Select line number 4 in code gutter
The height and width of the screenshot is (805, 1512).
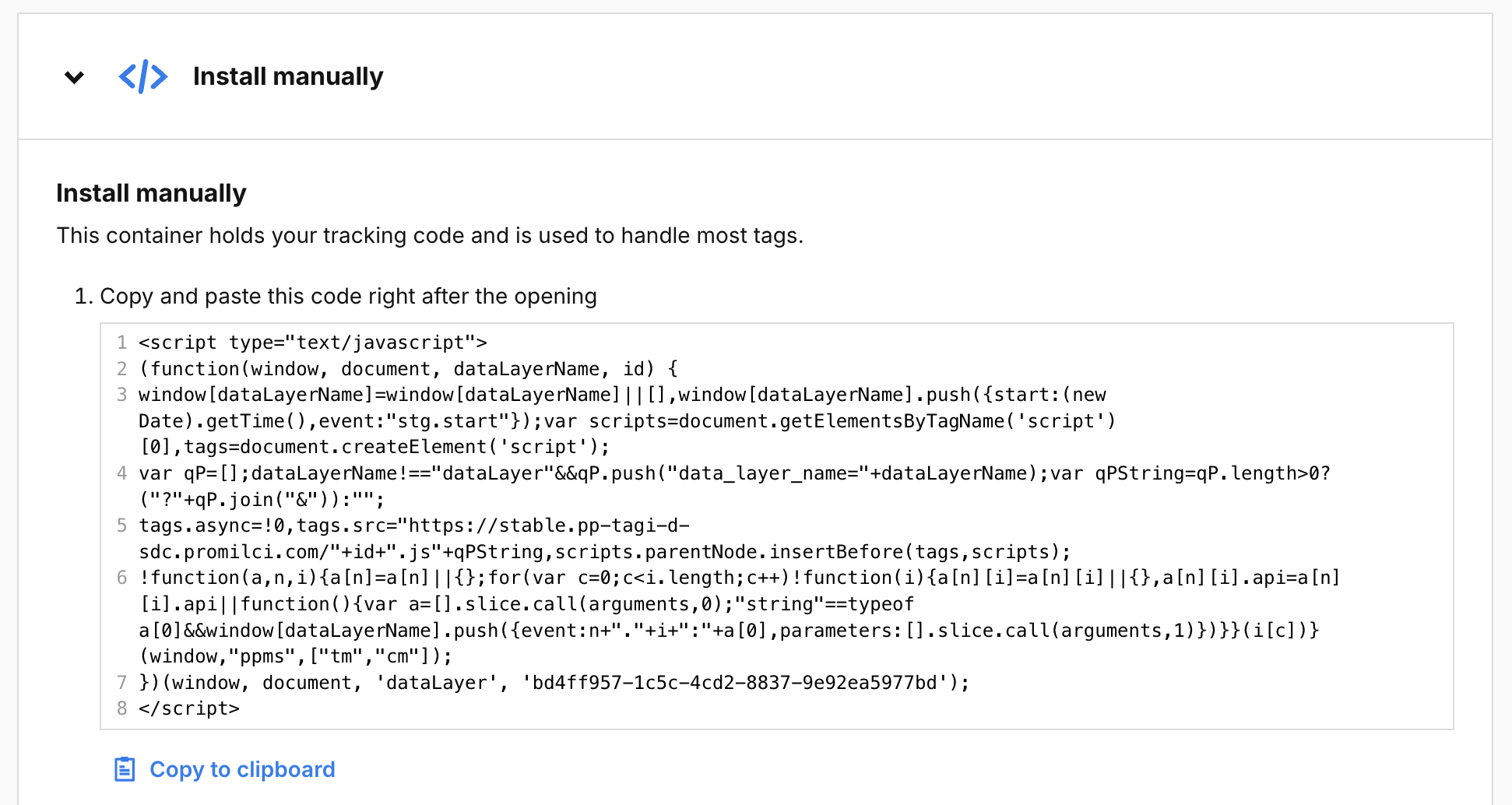click(122, 473)
